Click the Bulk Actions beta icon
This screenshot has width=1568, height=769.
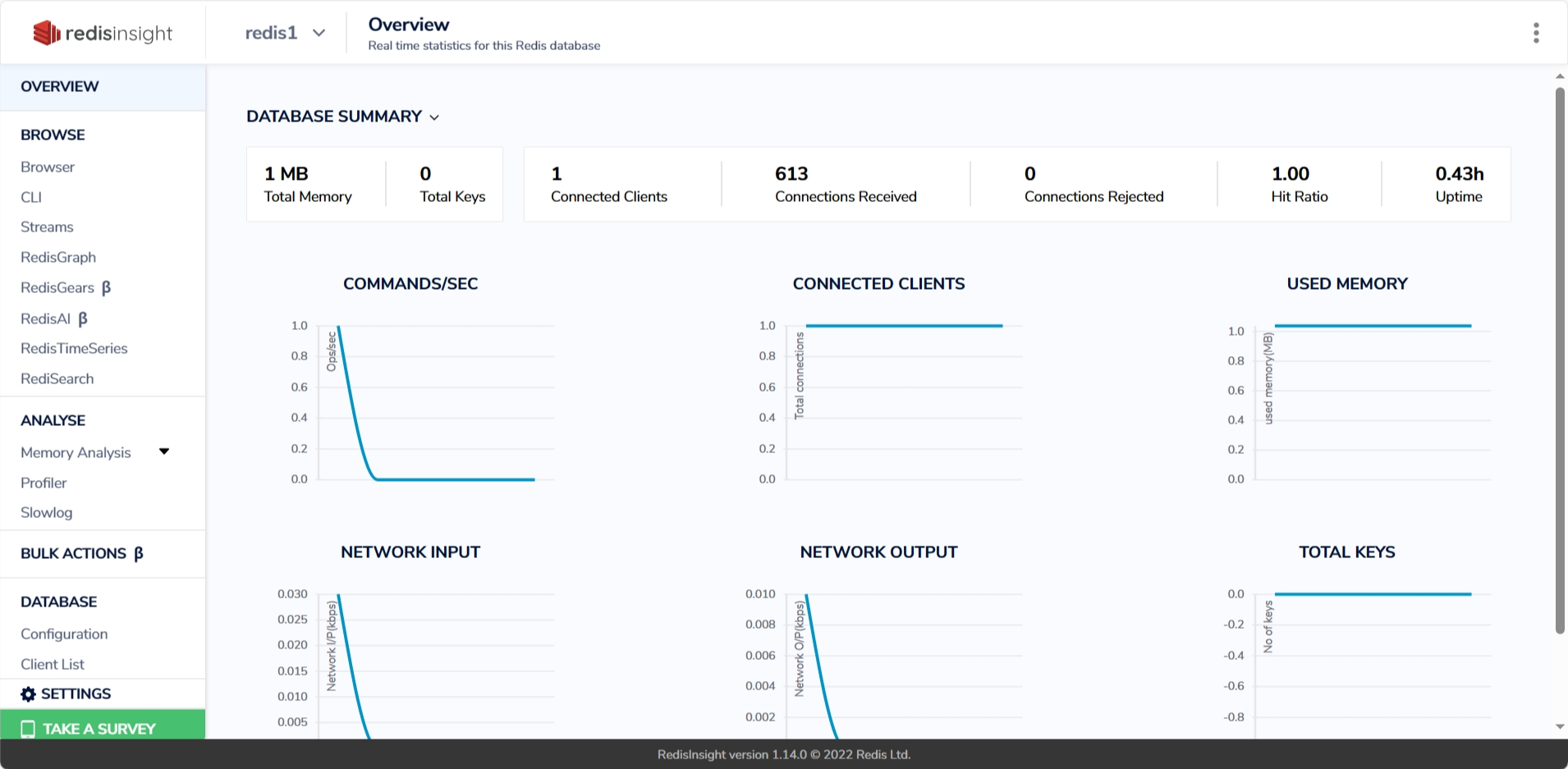pos(138,554)
